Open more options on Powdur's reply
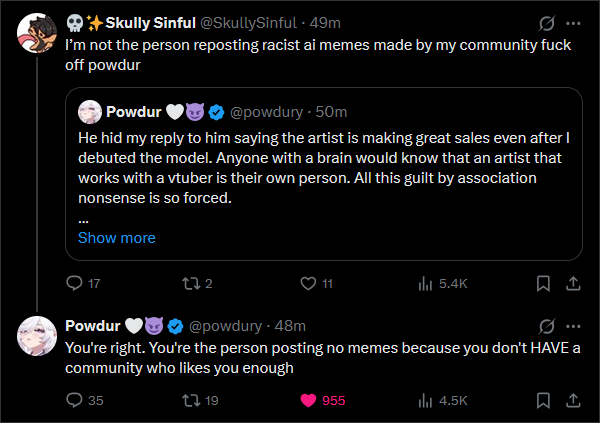This screenshot has width=600, height=423. 573,327
